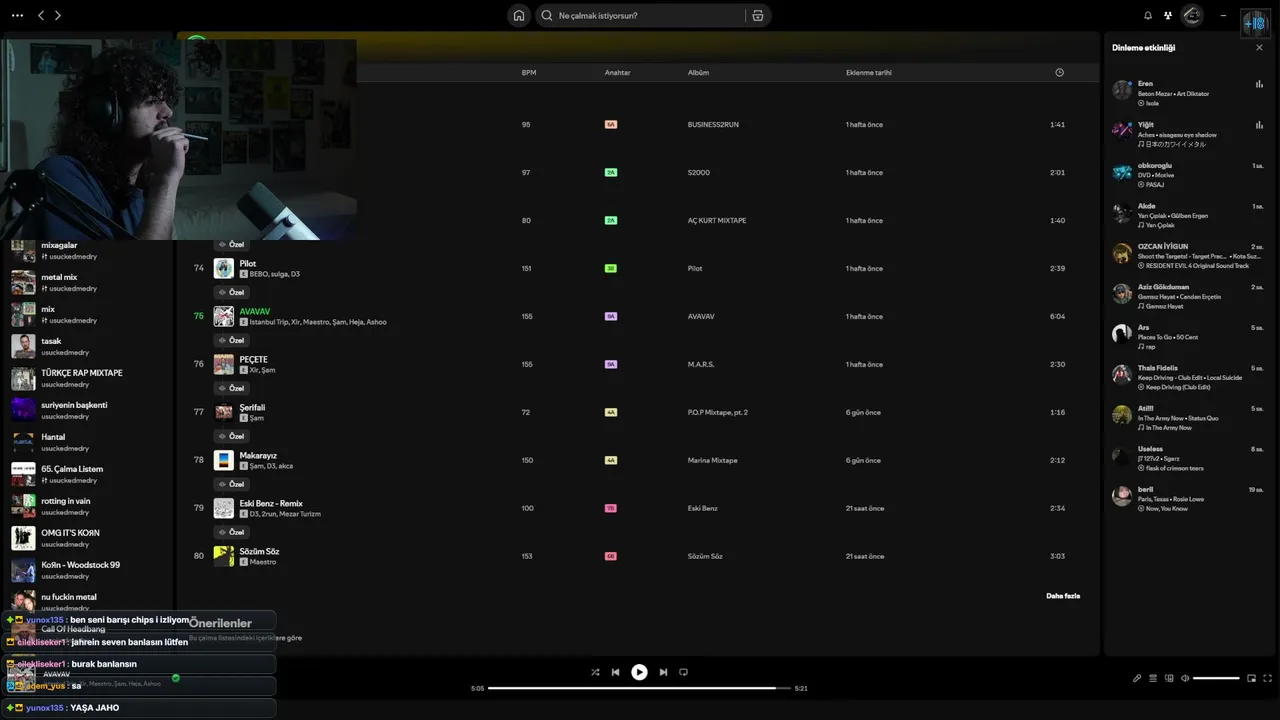Skip to next track
The image size is (1280, 720).
click(x=662, y=672)
